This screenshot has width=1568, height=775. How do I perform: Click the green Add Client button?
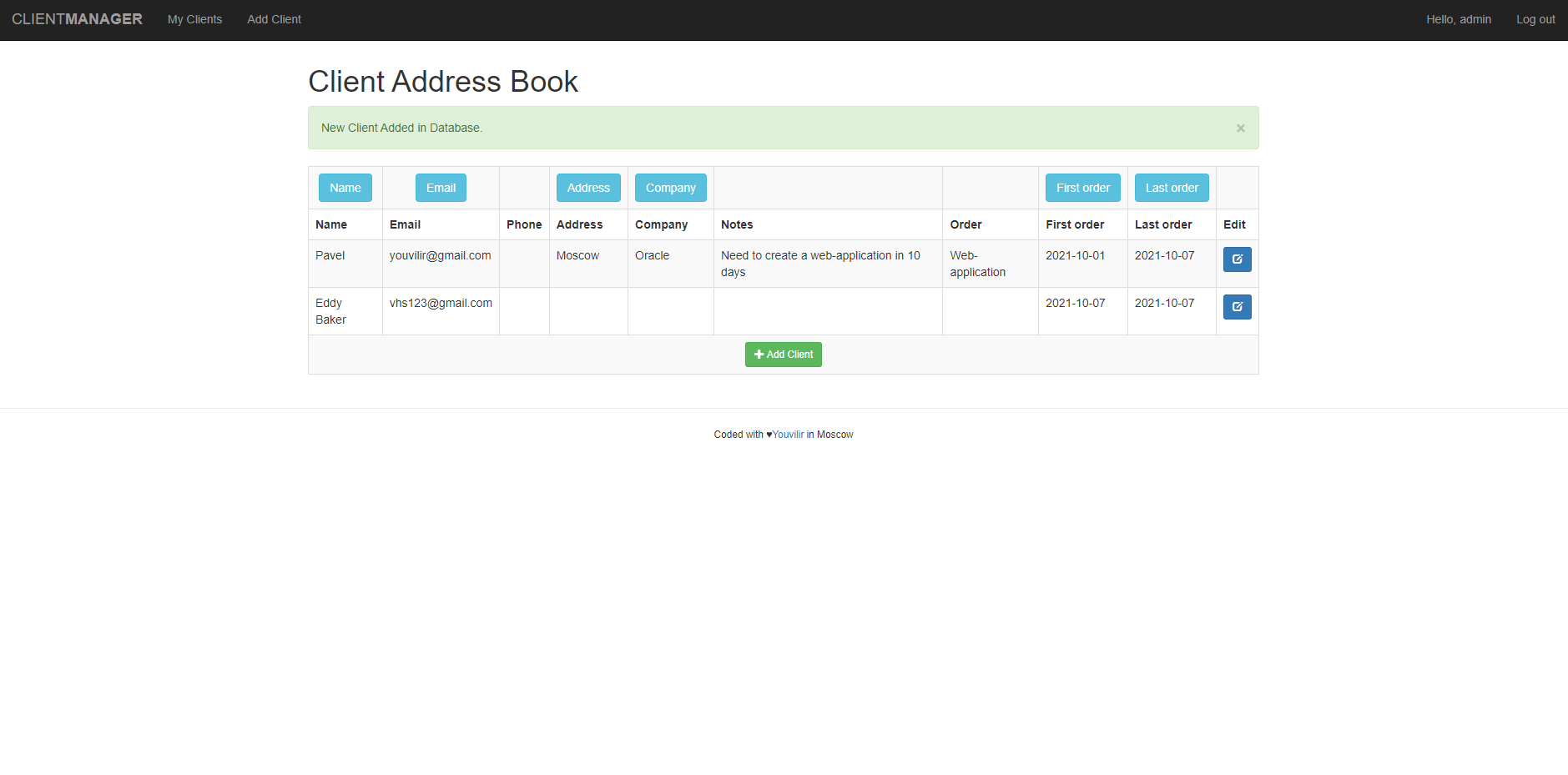[x=783, y=355]
